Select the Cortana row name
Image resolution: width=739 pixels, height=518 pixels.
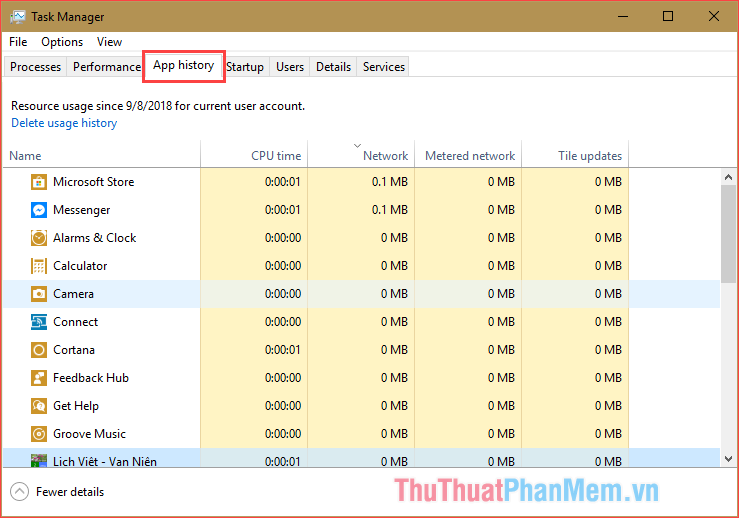tap(74, 350)
